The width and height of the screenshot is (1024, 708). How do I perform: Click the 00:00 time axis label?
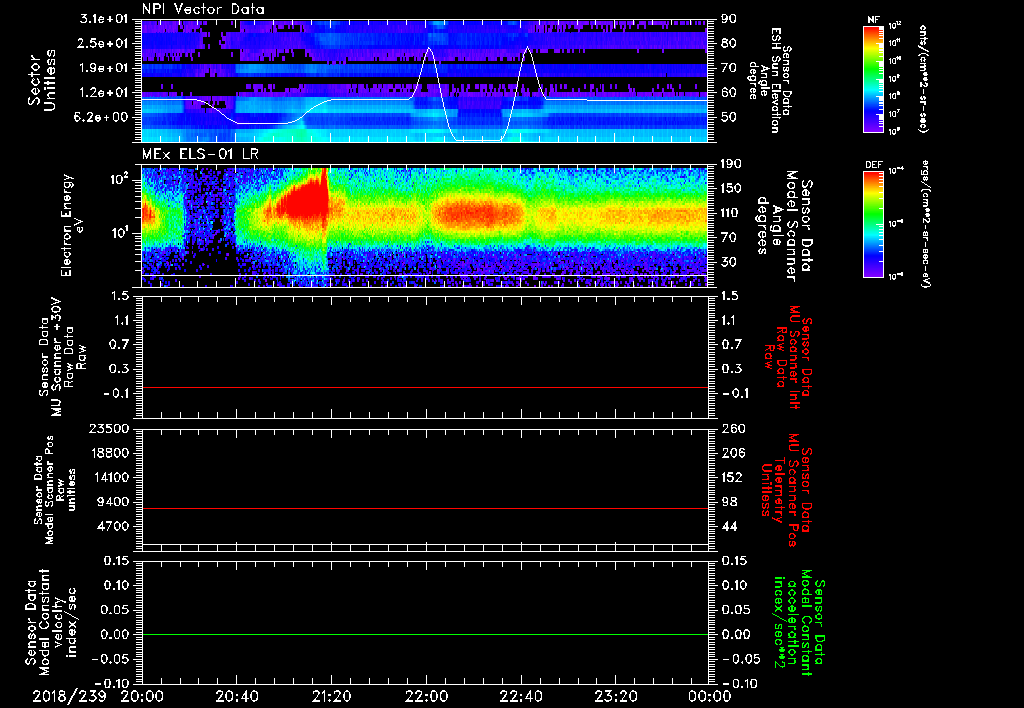(709, 696)
